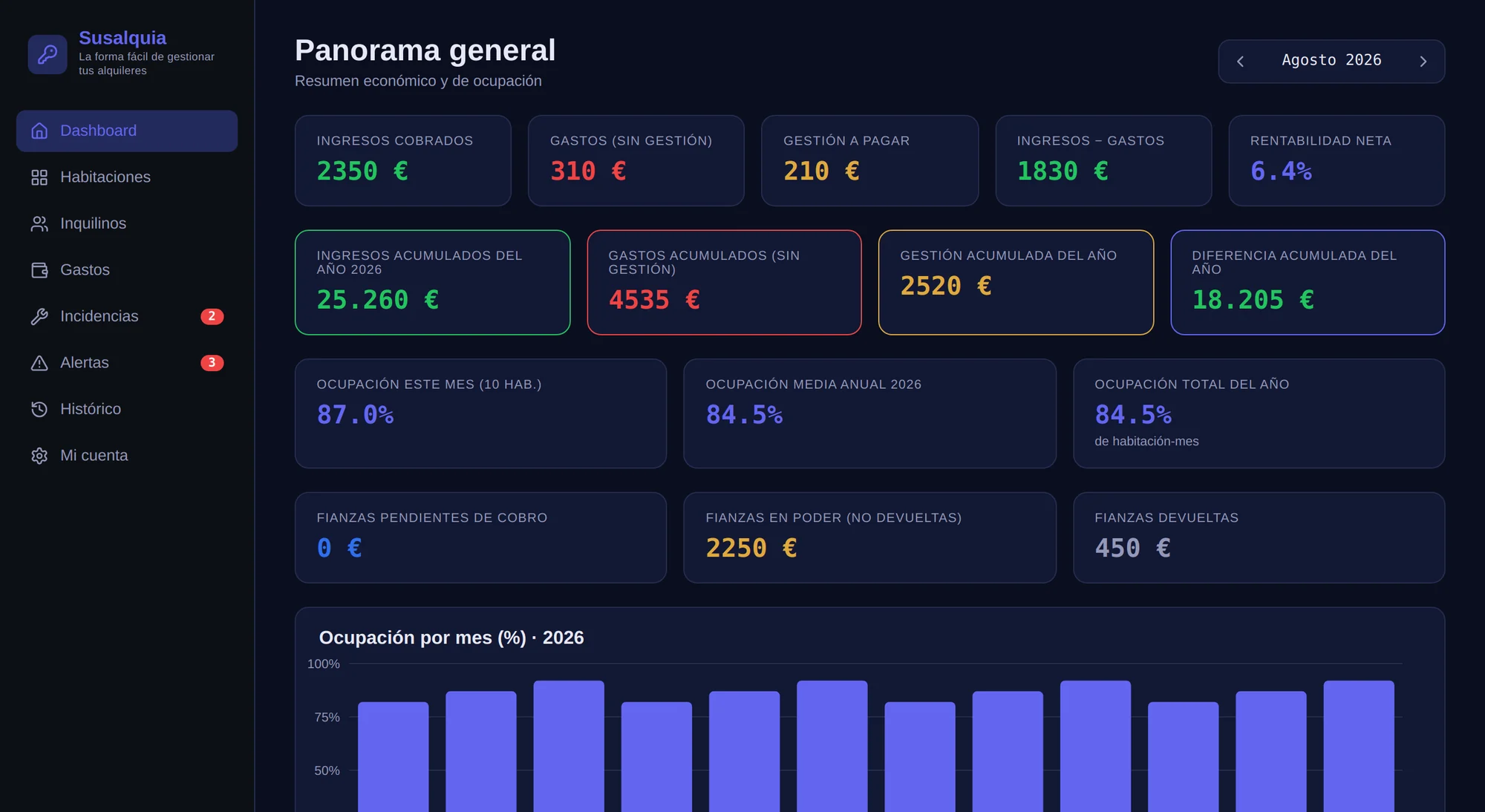Screen dimensions: 1485x812
Task: Click the Mi cuenta gear icon
Action: (x=39, y=456)
